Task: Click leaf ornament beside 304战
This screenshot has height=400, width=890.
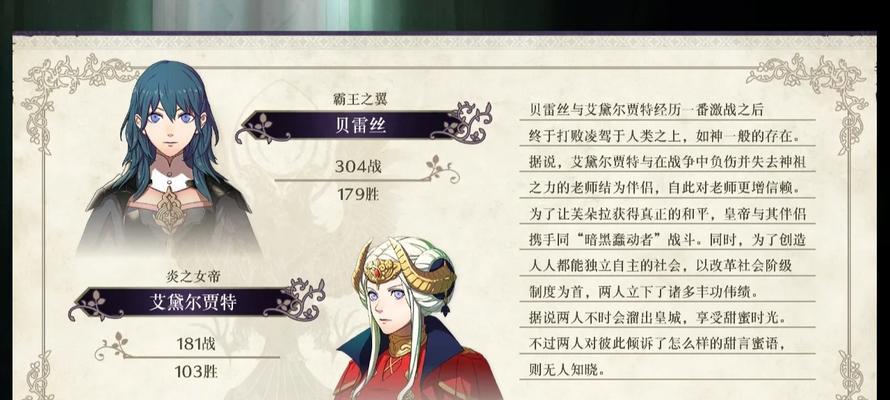Action: pos(442,170)
